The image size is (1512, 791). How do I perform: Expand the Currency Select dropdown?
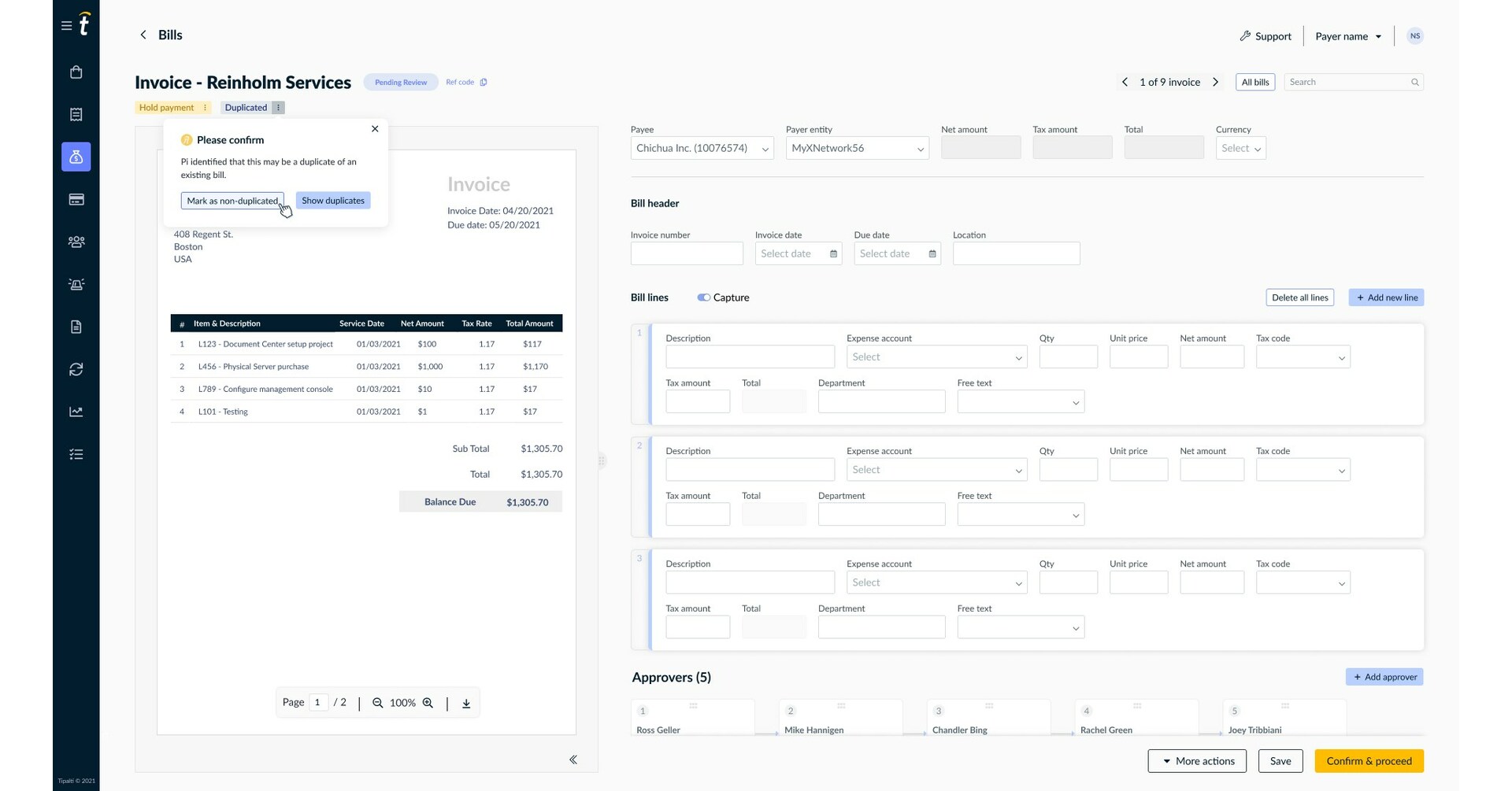coord(1240,148)
